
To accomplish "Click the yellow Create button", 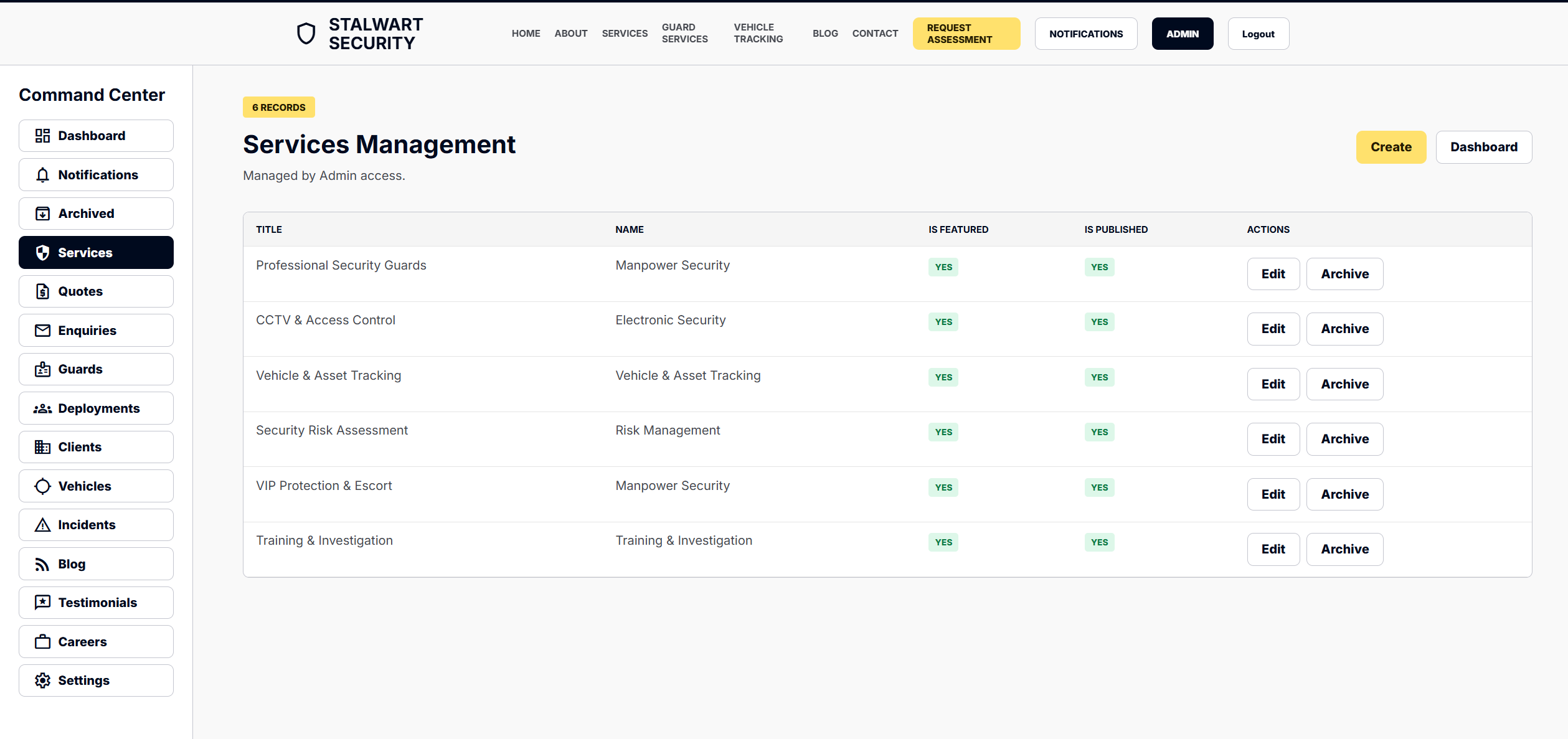I will [1391, 147].
